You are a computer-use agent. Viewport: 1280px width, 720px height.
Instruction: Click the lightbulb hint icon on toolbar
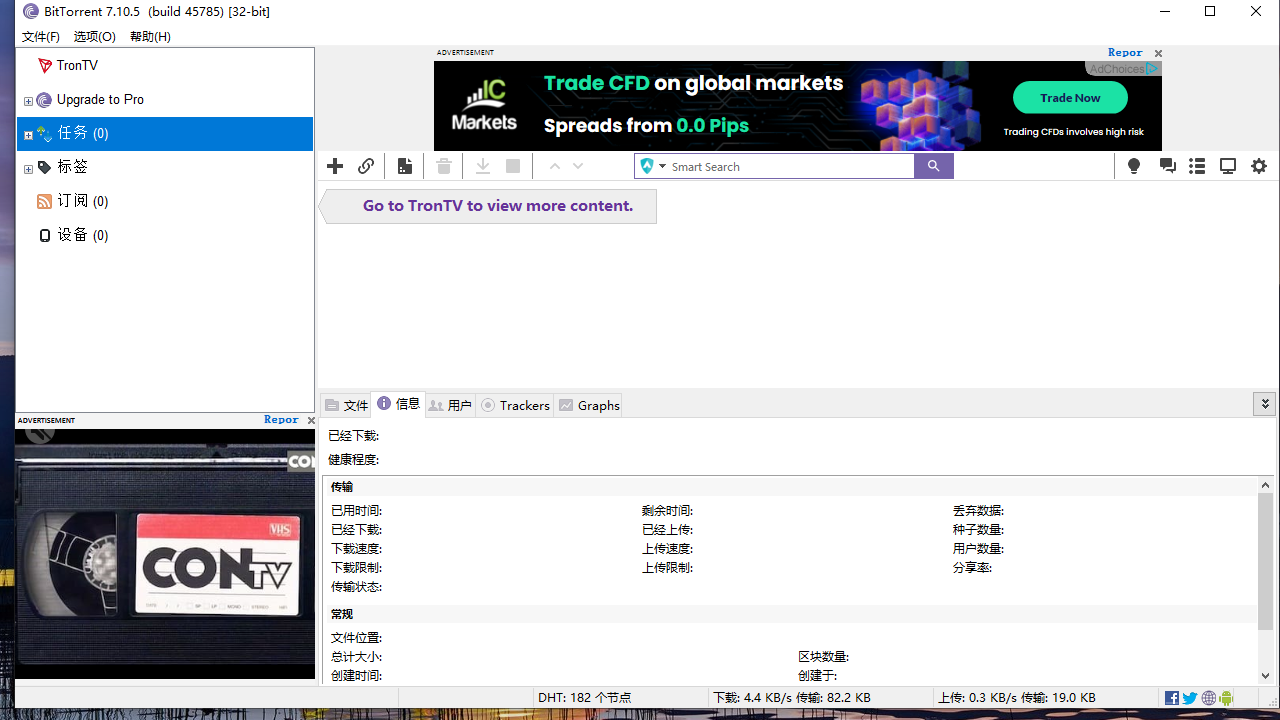click(x=1133, y=166)
